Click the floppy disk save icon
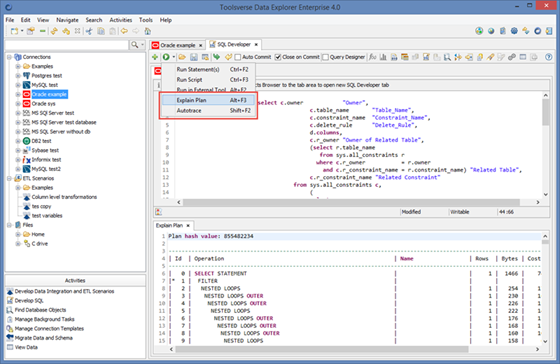The height and width of the screenshot is (364, 560). coord(194,57)
